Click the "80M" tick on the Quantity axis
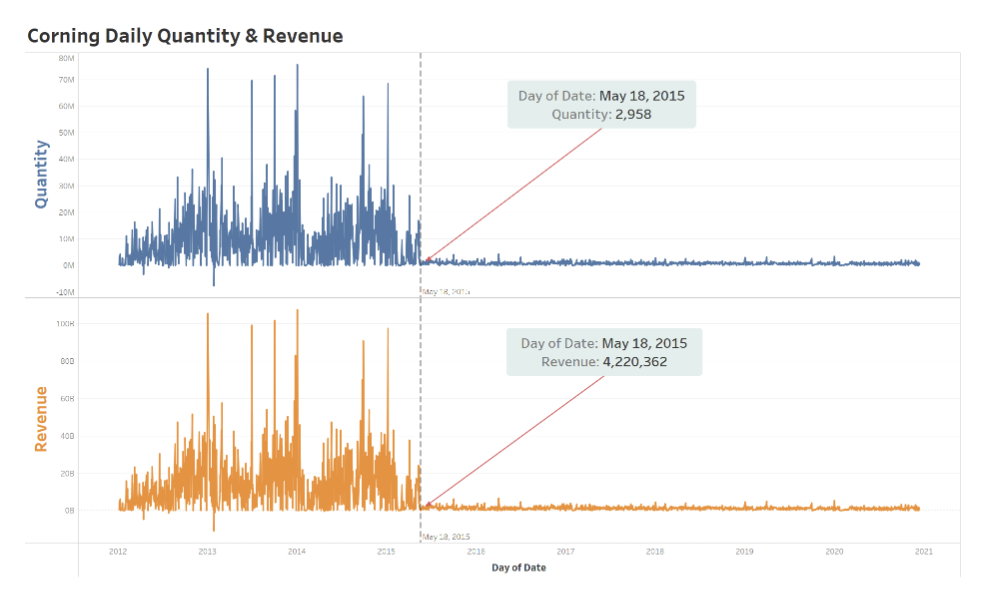The height and width of the screenshot is (612, 998). (x=66, y=59)
